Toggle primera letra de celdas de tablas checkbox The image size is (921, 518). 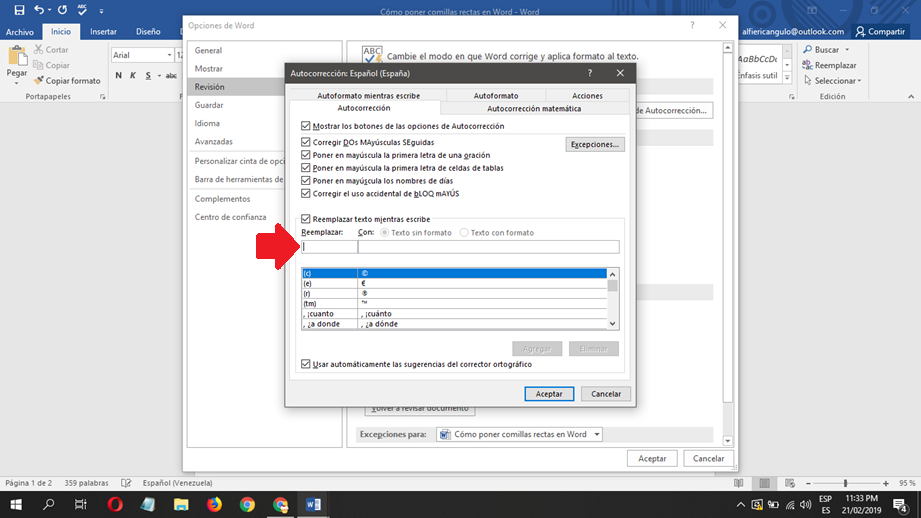click(x=305, y=168)
